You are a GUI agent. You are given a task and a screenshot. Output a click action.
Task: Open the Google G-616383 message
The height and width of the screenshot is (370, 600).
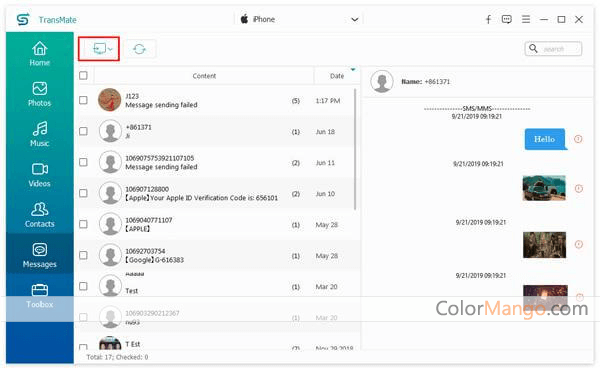[154, 260]
